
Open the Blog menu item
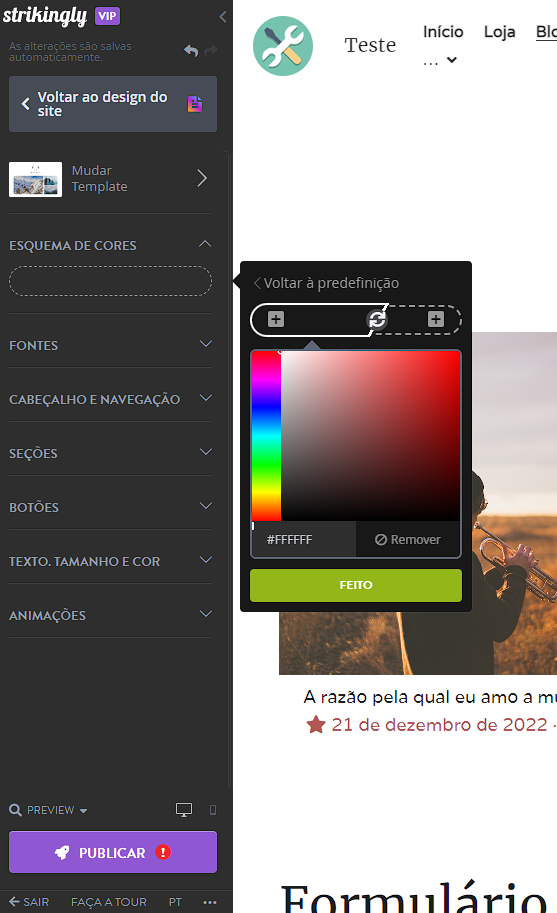coord(546,31)
